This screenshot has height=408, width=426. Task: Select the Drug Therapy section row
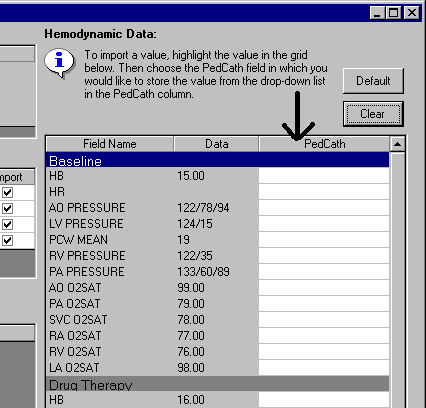[217, 384]
